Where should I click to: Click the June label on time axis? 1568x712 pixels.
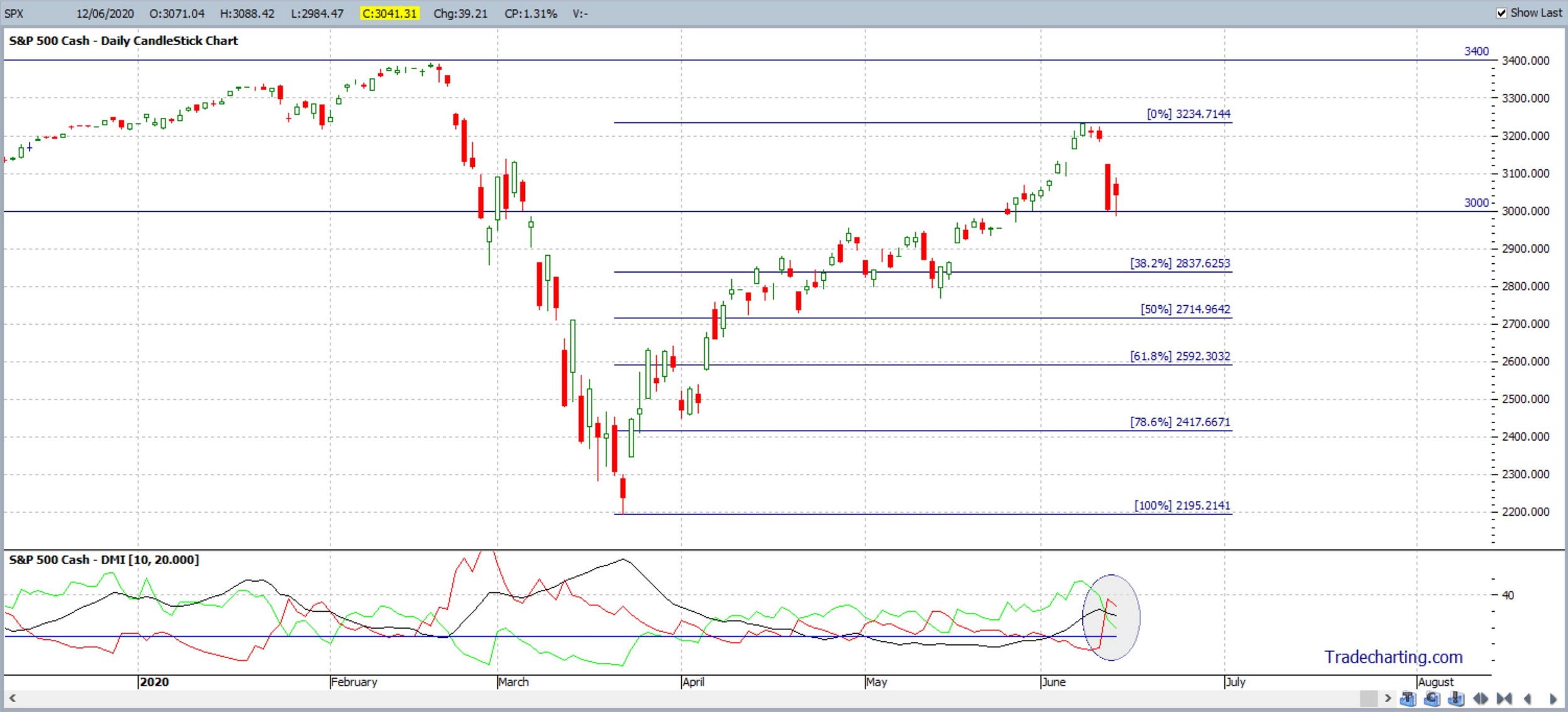[1054, 682]
